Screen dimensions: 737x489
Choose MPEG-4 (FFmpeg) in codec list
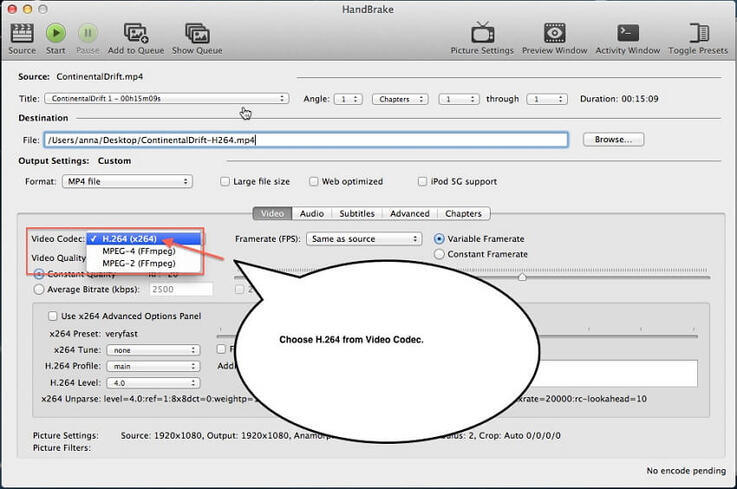[144, 251]
